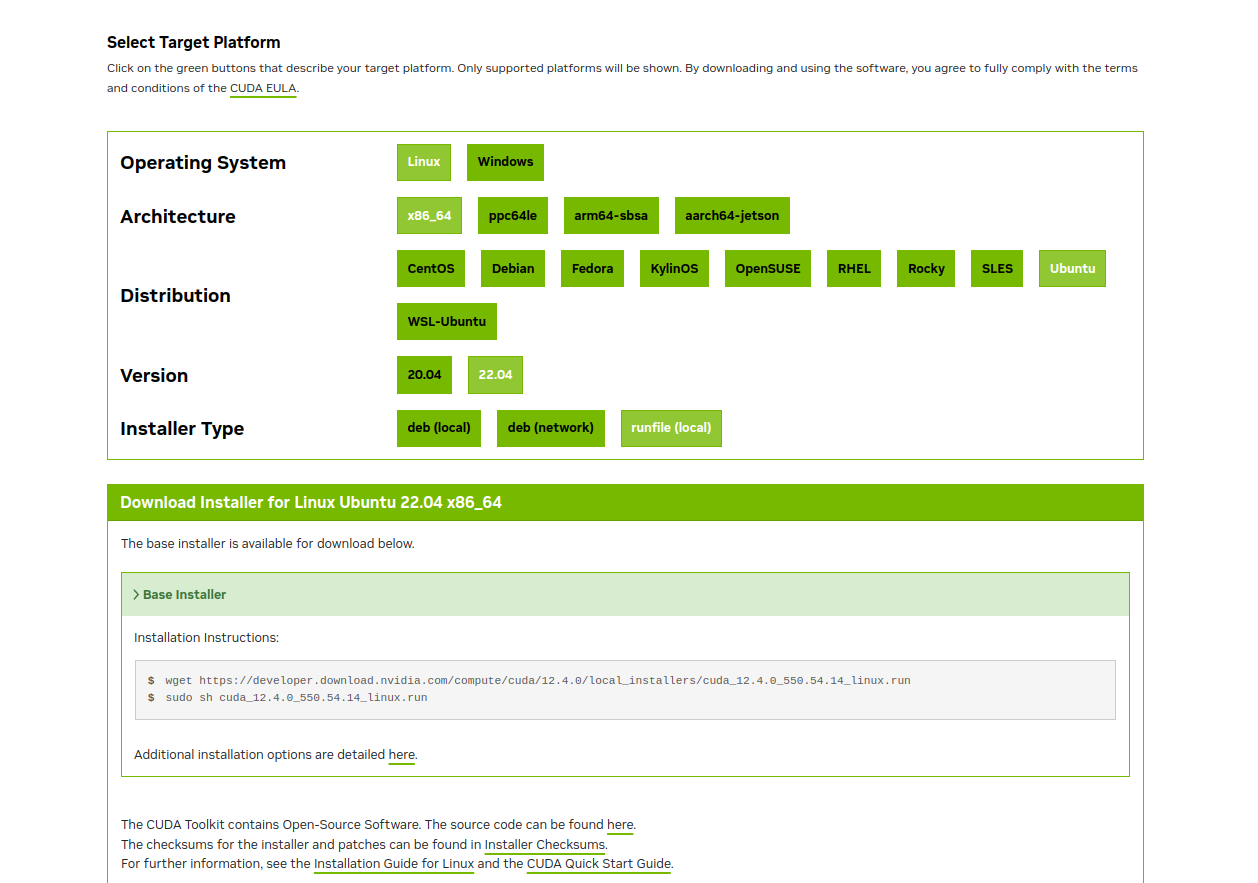This screenshot has width=1258, height=883.
Task: Pick Rocky distribution
Action: 926,269
